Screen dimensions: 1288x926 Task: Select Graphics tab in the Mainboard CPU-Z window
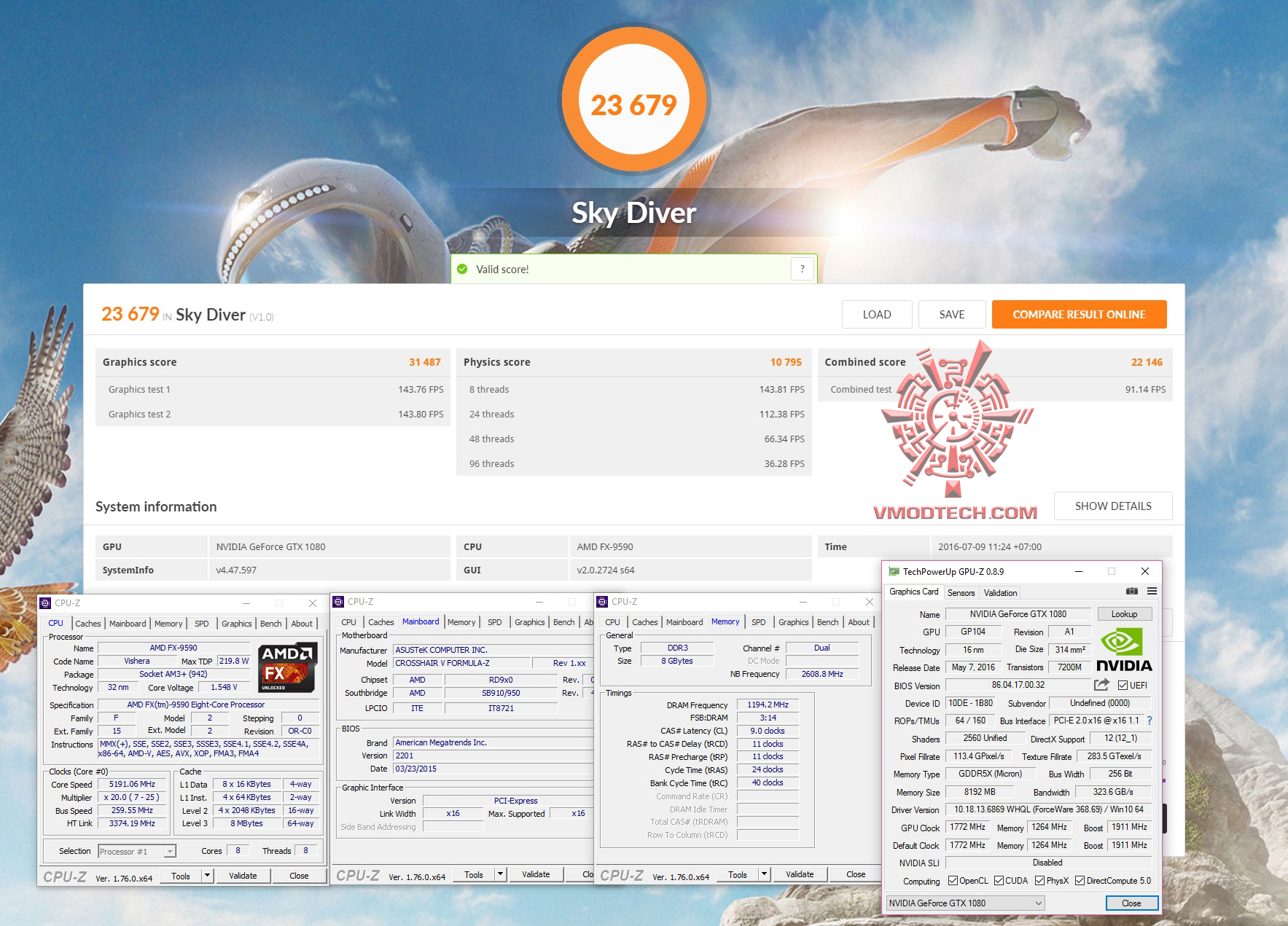(x=530, y=622)
